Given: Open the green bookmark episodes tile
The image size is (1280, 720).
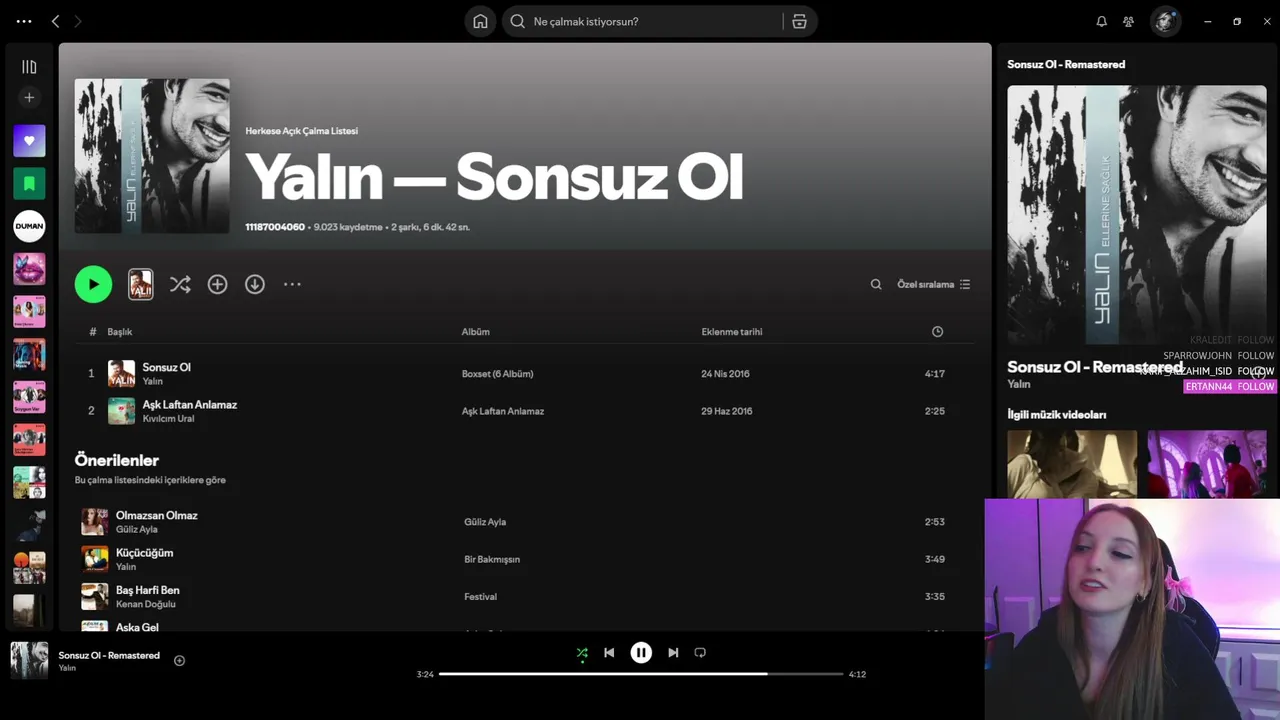Looking at the screenshot, I should pyautogui.click(x=29, y=184).
